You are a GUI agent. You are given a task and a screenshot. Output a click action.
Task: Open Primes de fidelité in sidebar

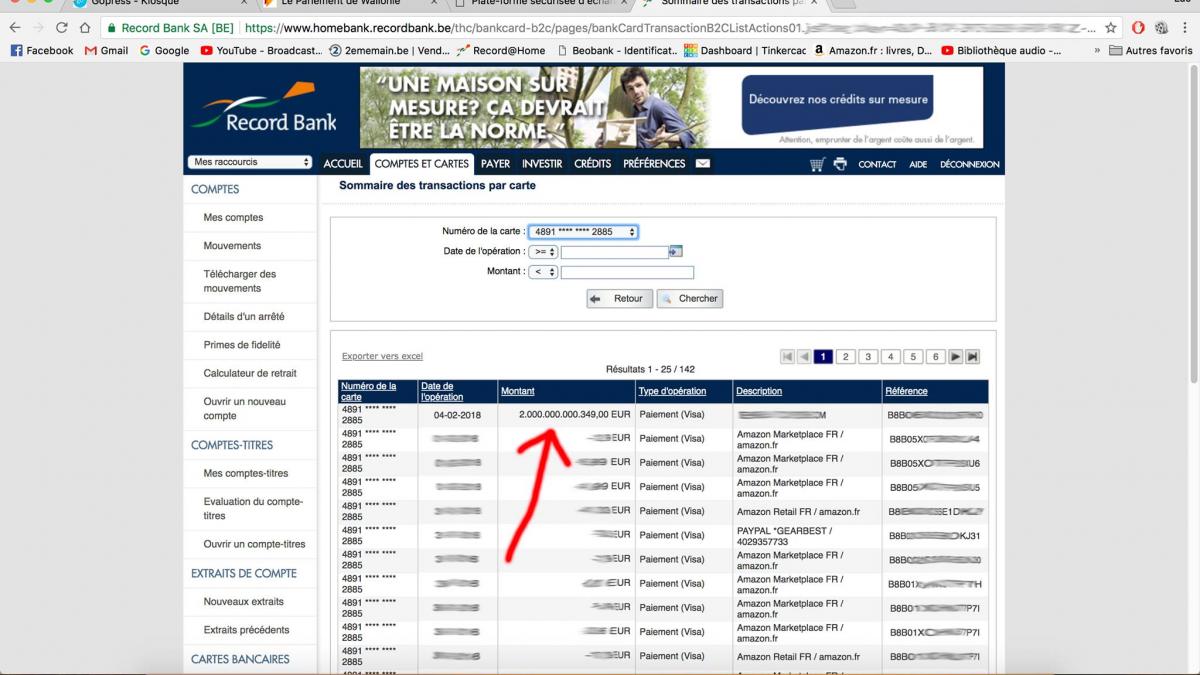tap(242, 345)
